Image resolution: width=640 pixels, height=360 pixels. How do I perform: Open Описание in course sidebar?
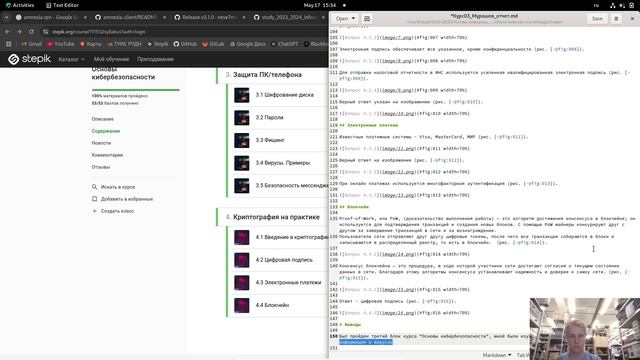103,119
